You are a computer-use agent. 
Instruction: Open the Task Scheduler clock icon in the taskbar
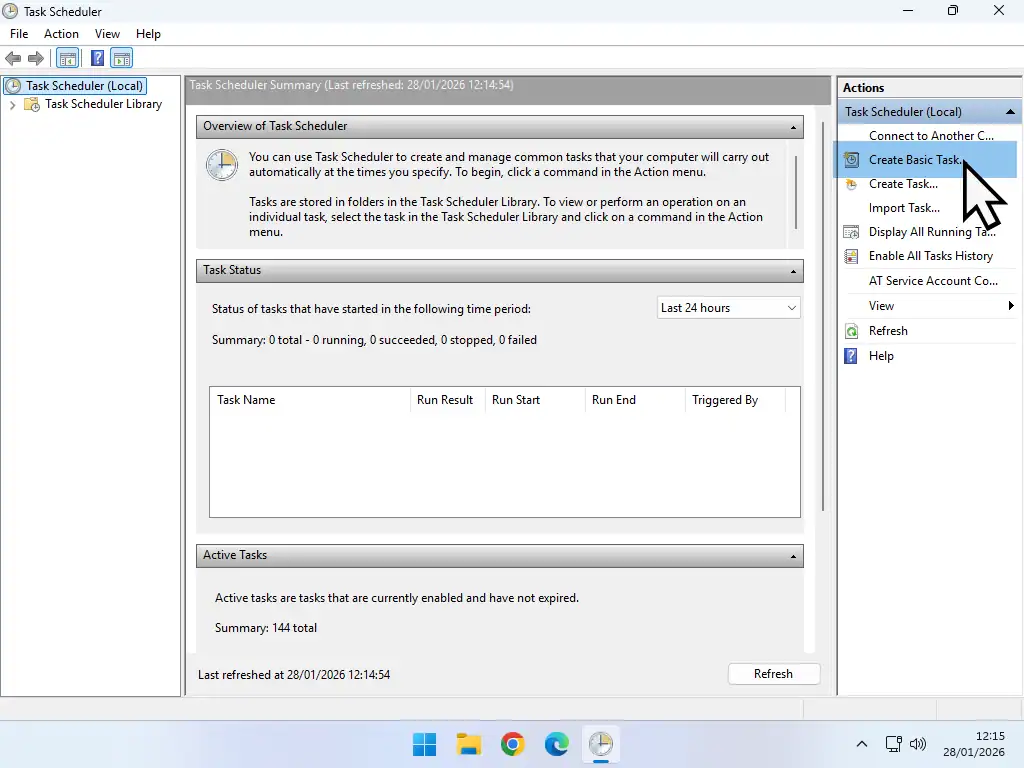(601, 744)
